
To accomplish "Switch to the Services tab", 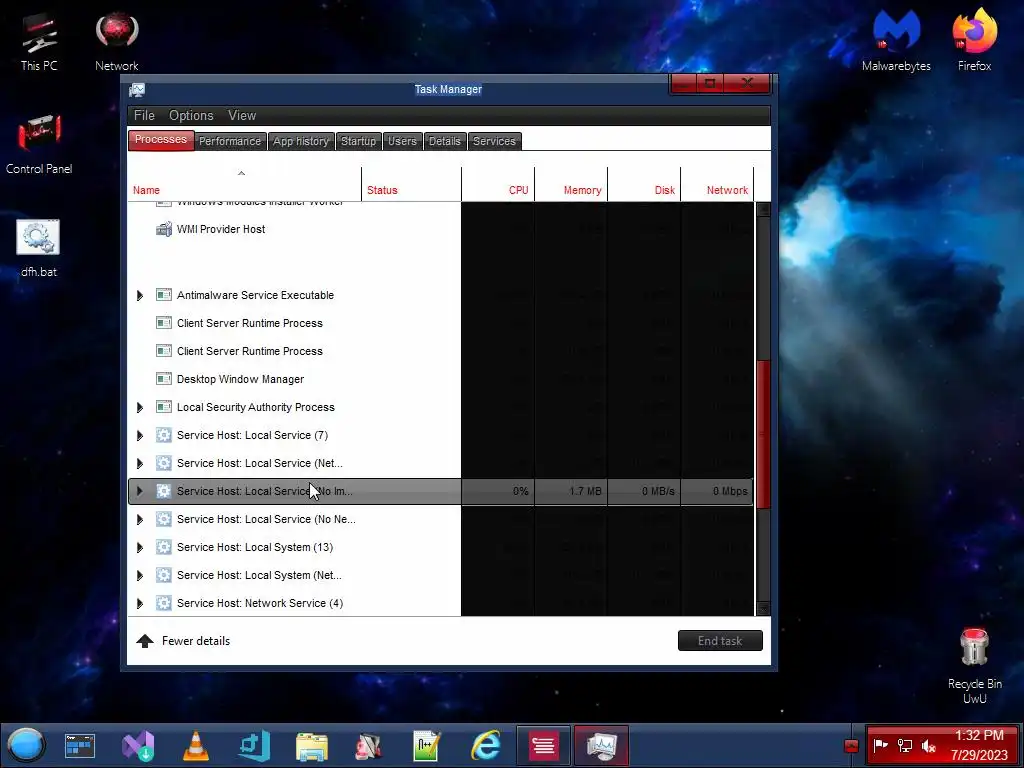I will click(x=494, y=141).
